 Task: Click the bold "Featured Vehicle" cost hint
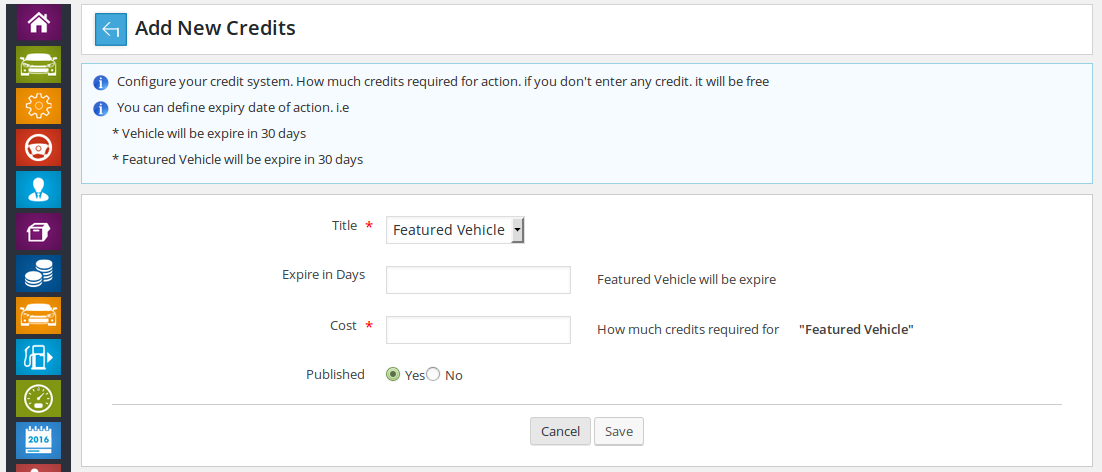click(856, 329)
